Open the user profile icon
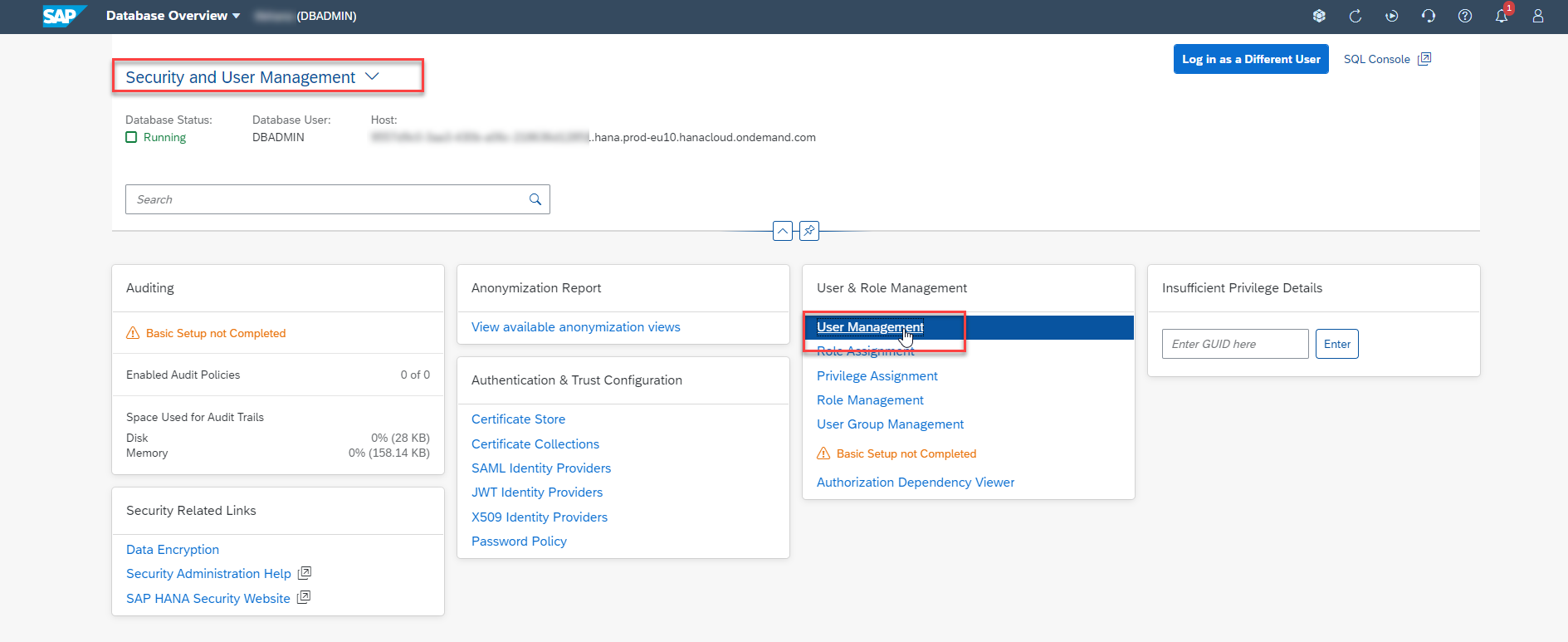This screenshot has height=642, width=1568. click(x=1538, y=16)
